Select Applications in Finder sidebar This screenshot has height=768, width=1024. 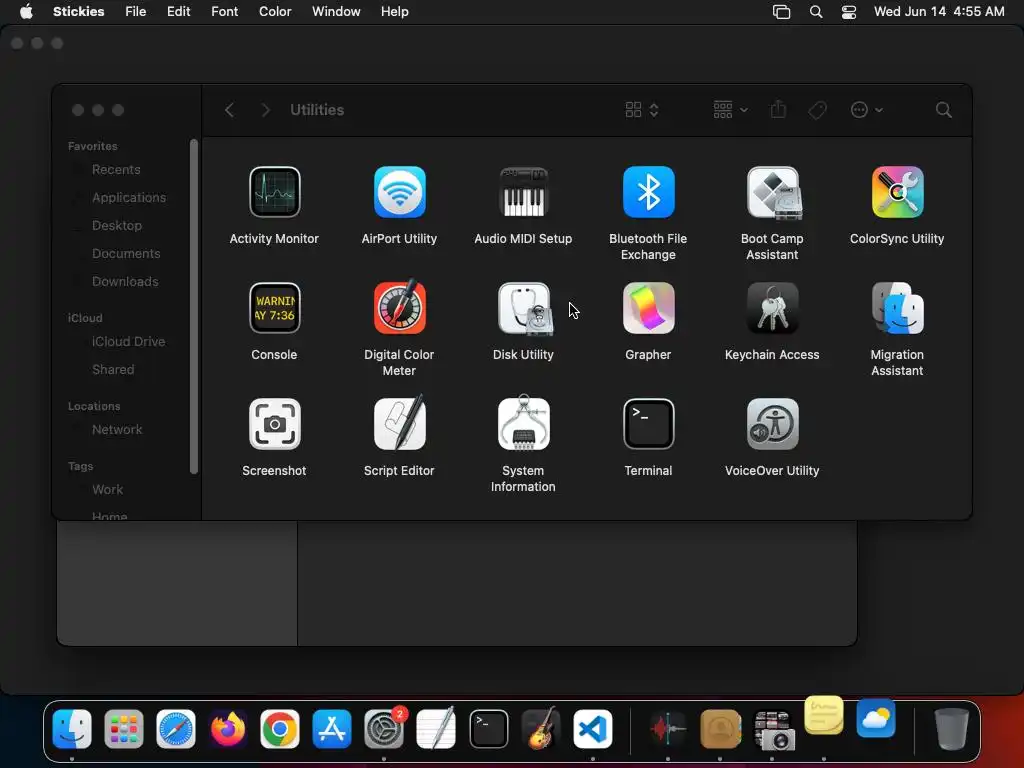[x=128, y=197]
